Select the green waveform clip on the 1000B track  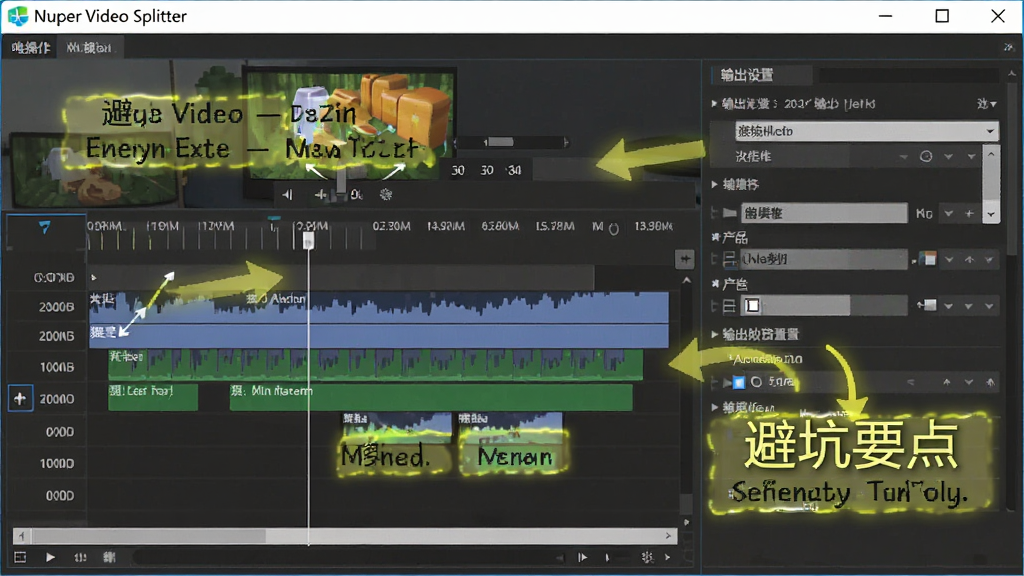[376, 364]
